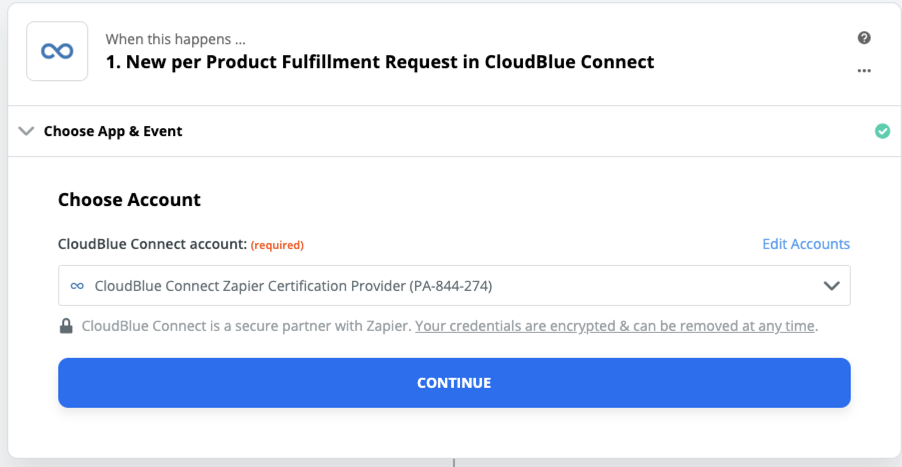
Task: Open the account dropdown arrow
Action: (831, 286)
